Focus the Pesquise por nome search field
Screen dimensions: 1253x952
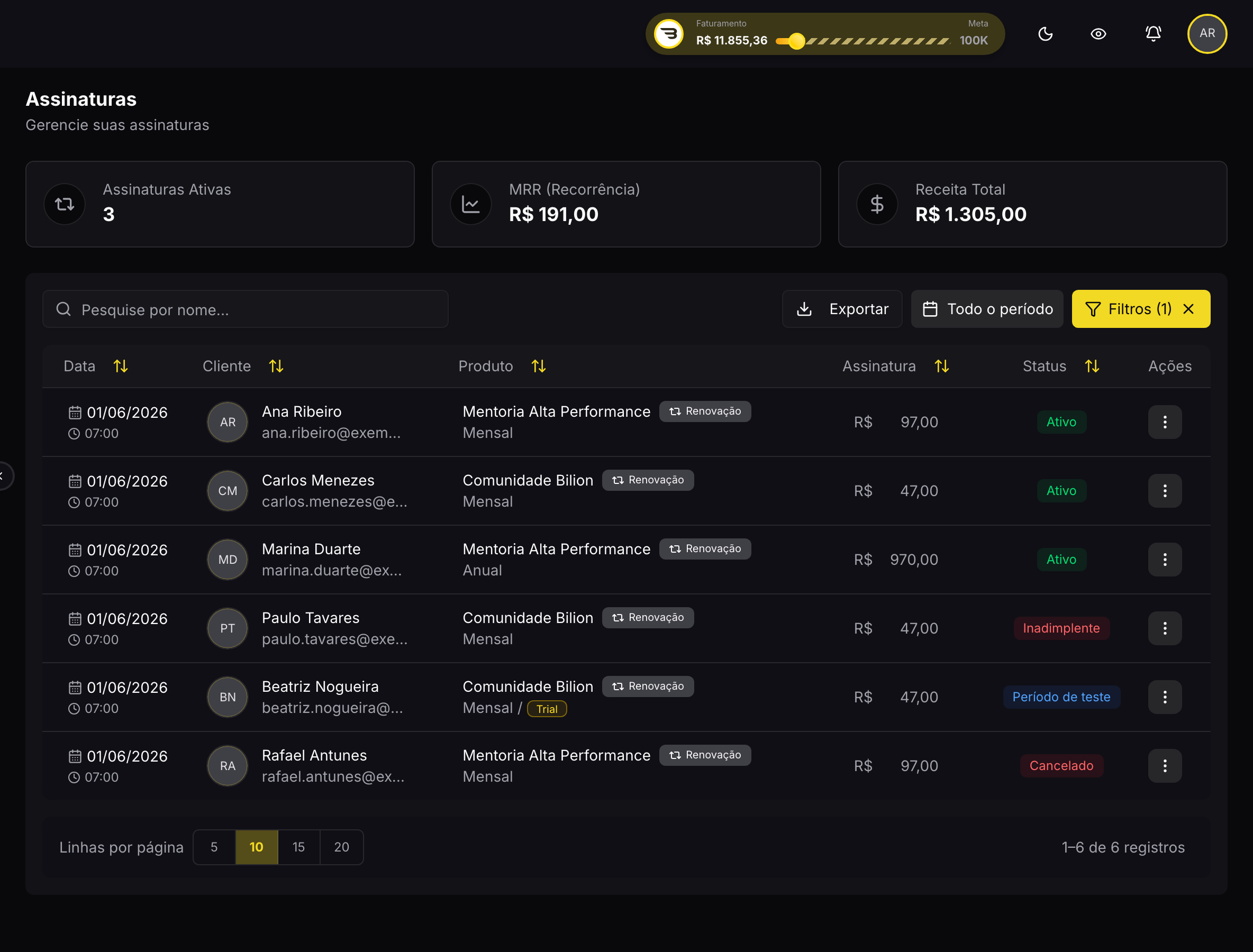point(246,309)
